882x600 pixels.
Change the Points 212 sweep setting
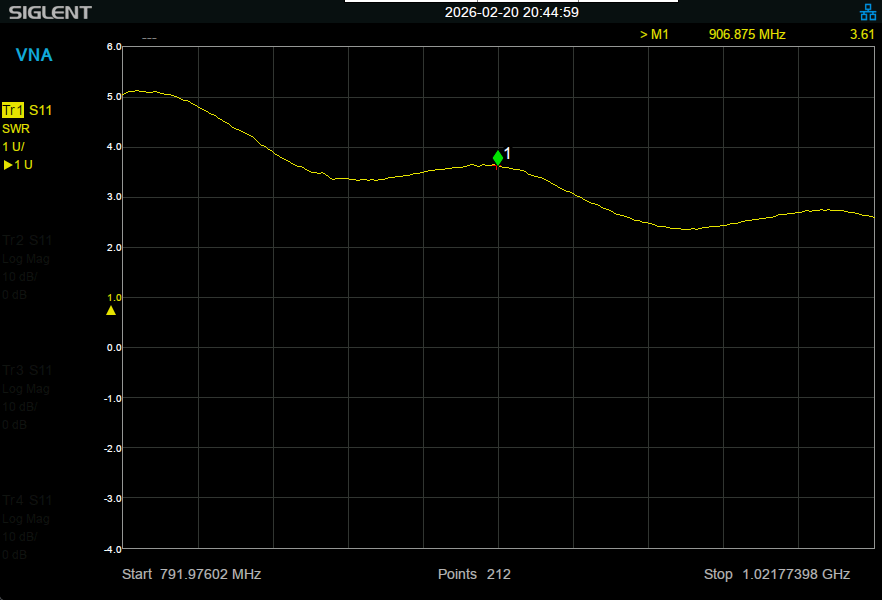(474, 574)
